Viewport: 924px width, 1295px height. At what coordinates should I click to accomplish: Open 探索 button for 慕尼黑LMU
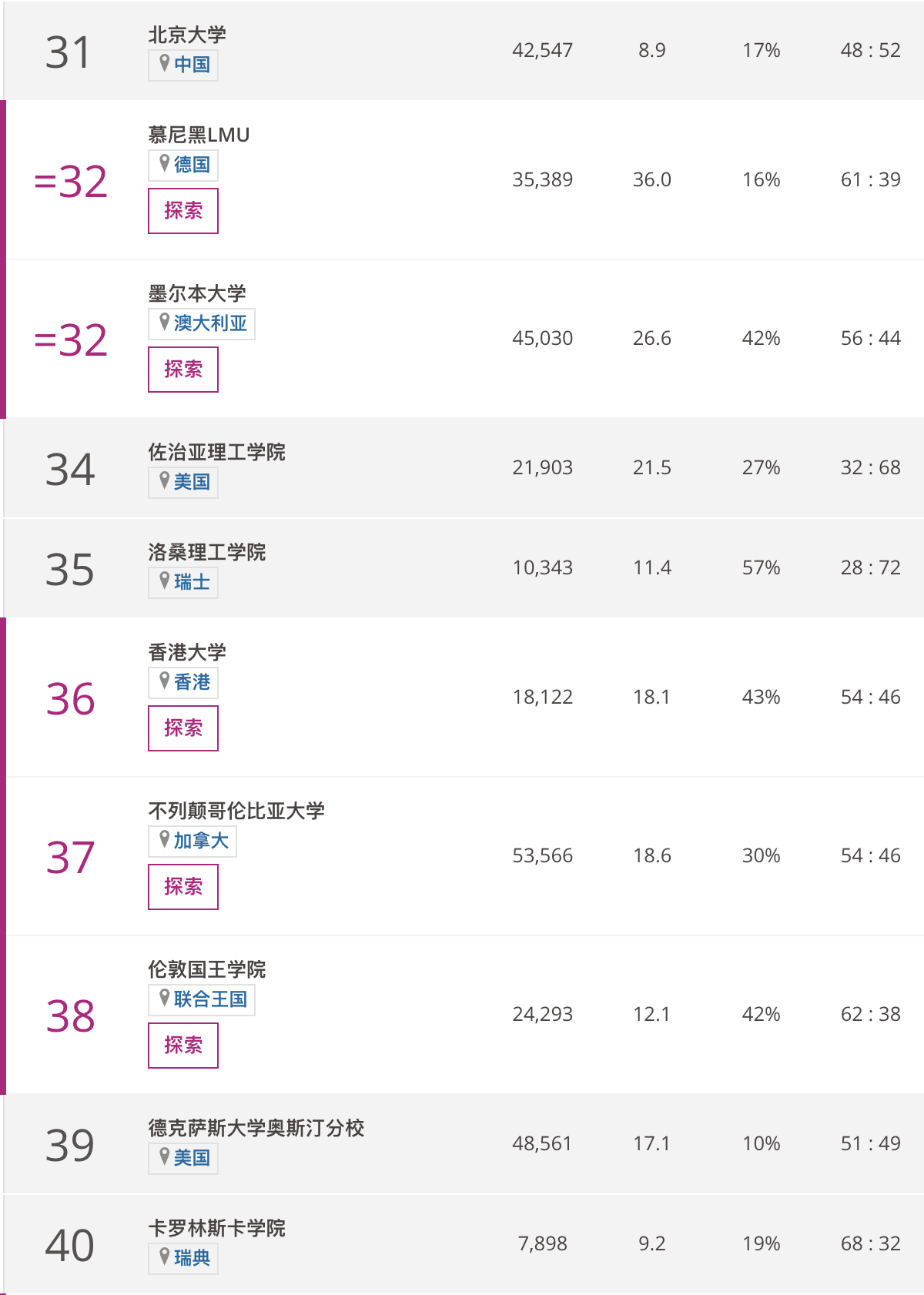point(183,211)
